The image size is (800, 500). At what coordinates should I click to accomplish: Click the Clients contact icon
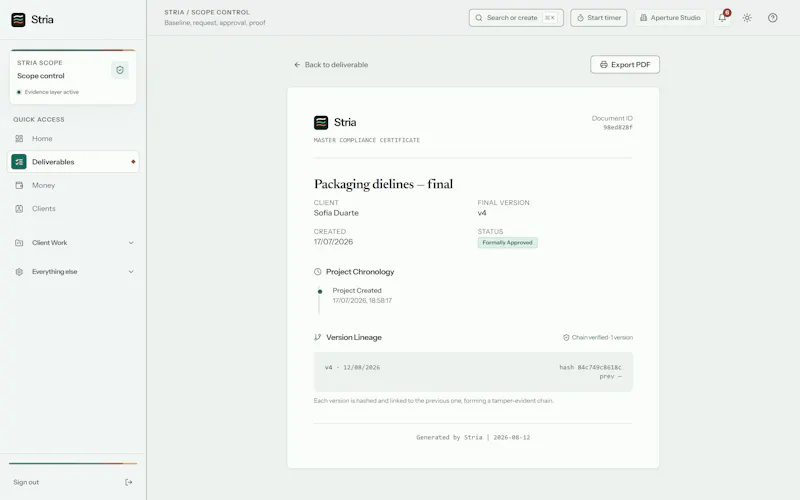click(x=19, y=209)
